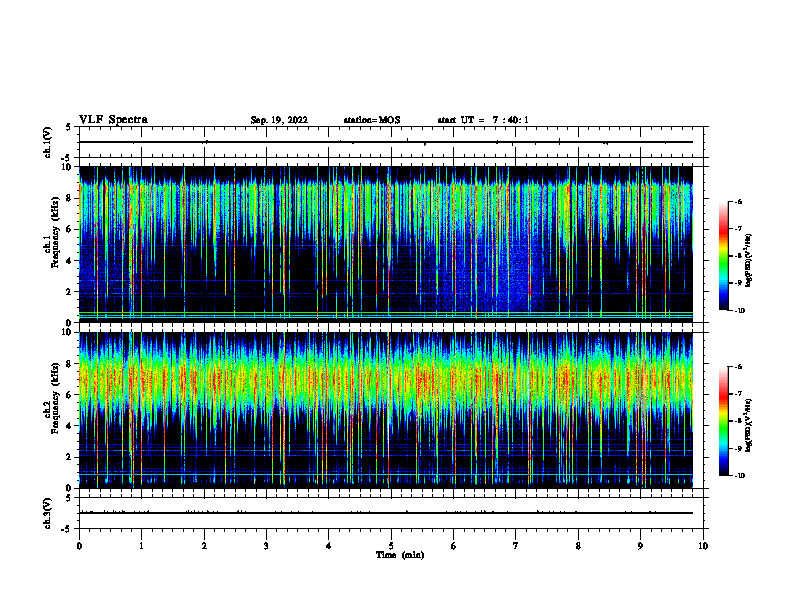
Task: Click time axis tick label 2
Action: point(204,546)
